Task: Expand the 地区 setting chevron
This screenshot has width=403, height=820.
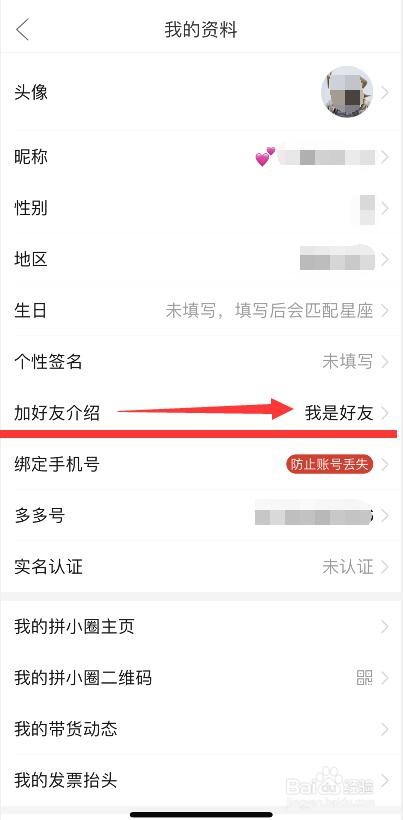Action: [x=385, y=259]
